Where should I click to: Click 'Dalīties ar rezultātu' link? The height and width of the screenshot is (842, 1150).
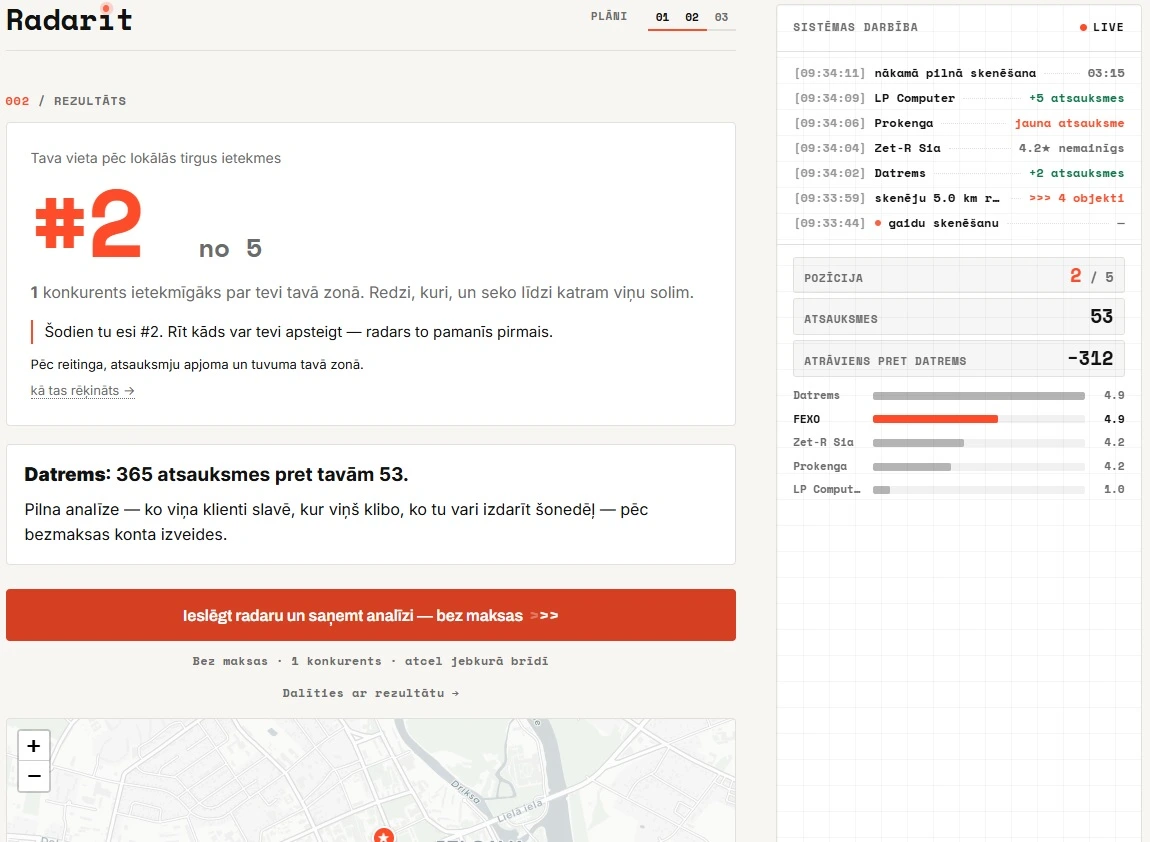[370, 693]
